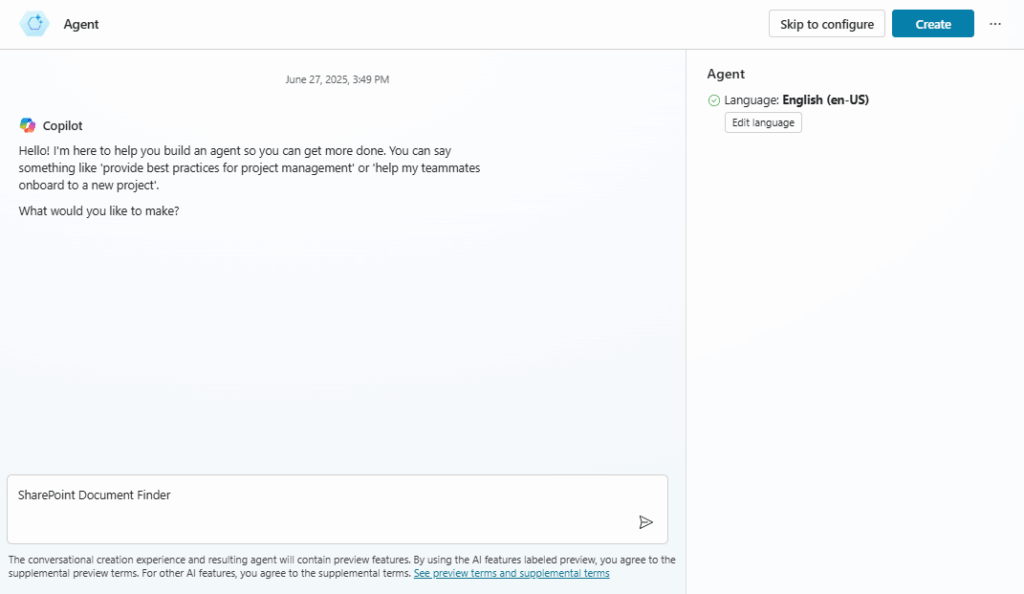
Task: Click the English (en-US) language value
Action: point(825,100)
